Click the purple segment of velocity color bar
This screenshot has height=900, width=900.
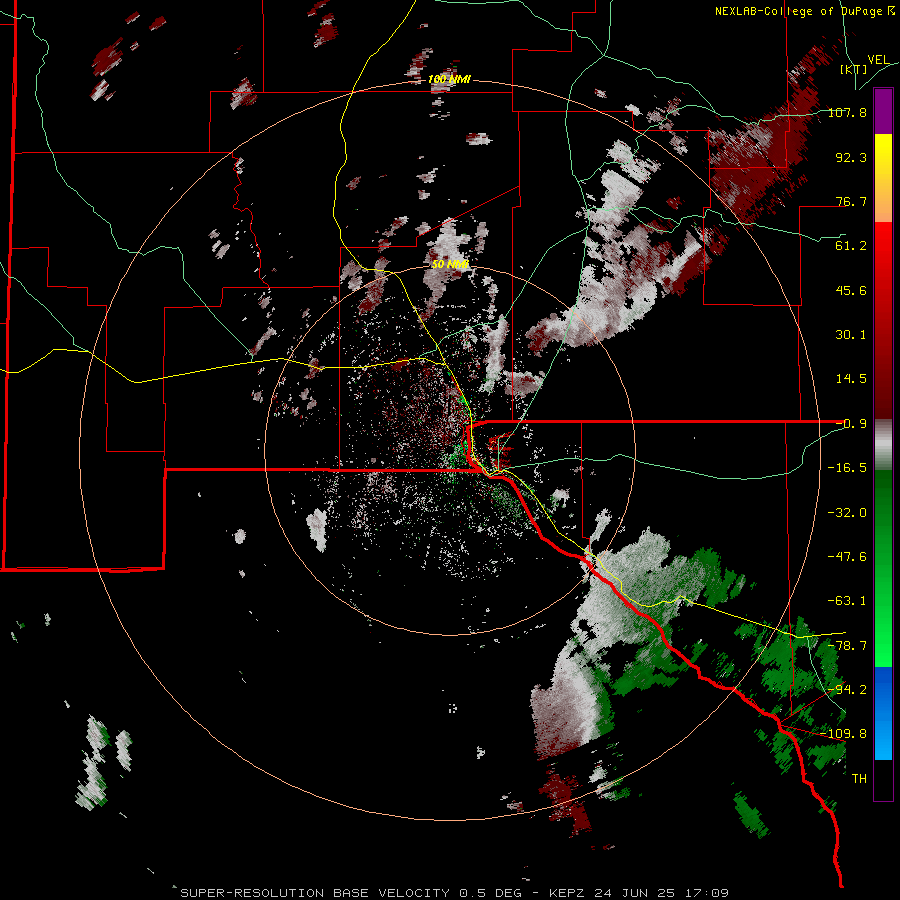[883, 112]
